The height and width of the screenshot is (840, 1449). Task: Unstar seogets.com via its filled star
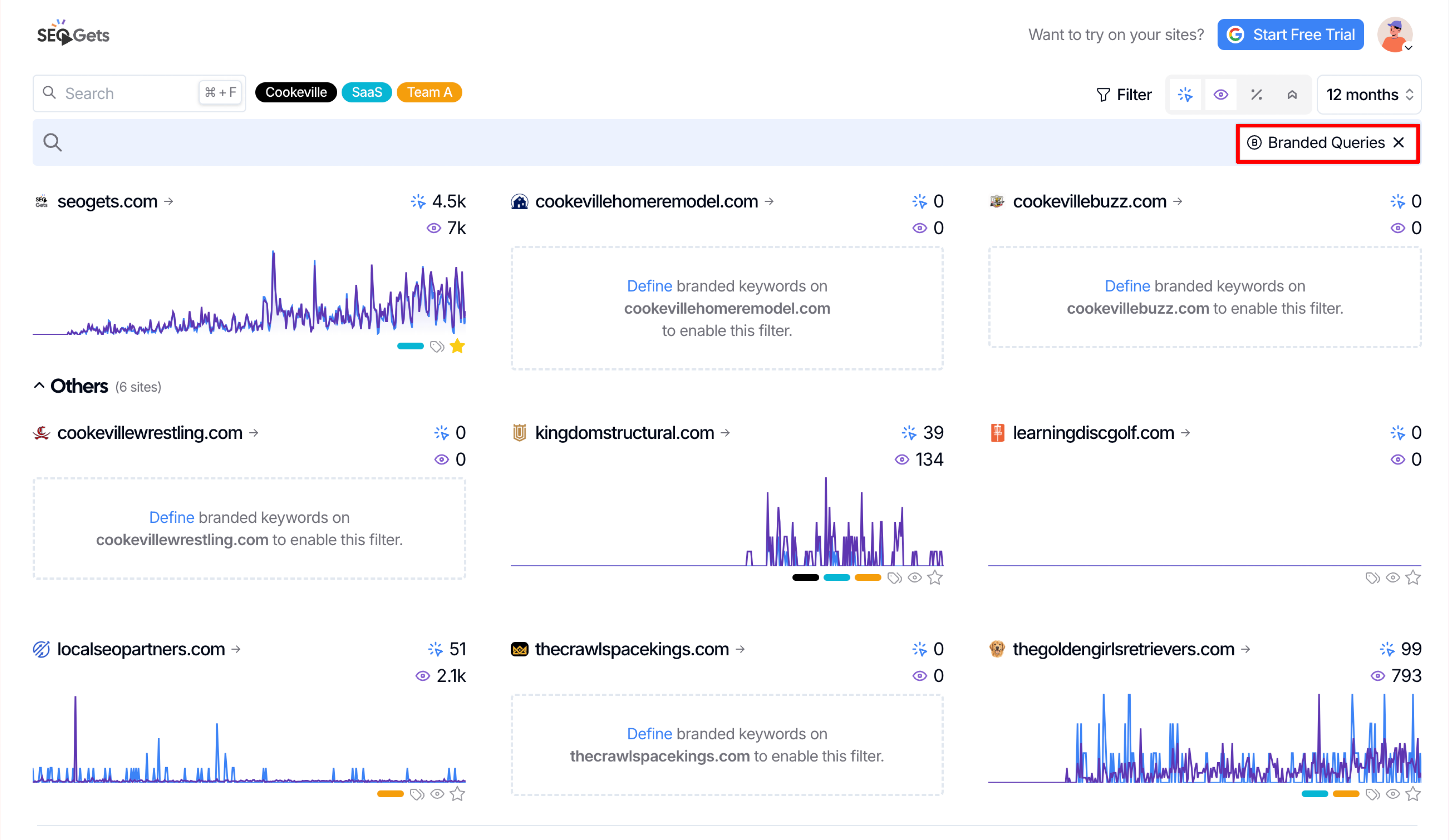click(458, 346)
